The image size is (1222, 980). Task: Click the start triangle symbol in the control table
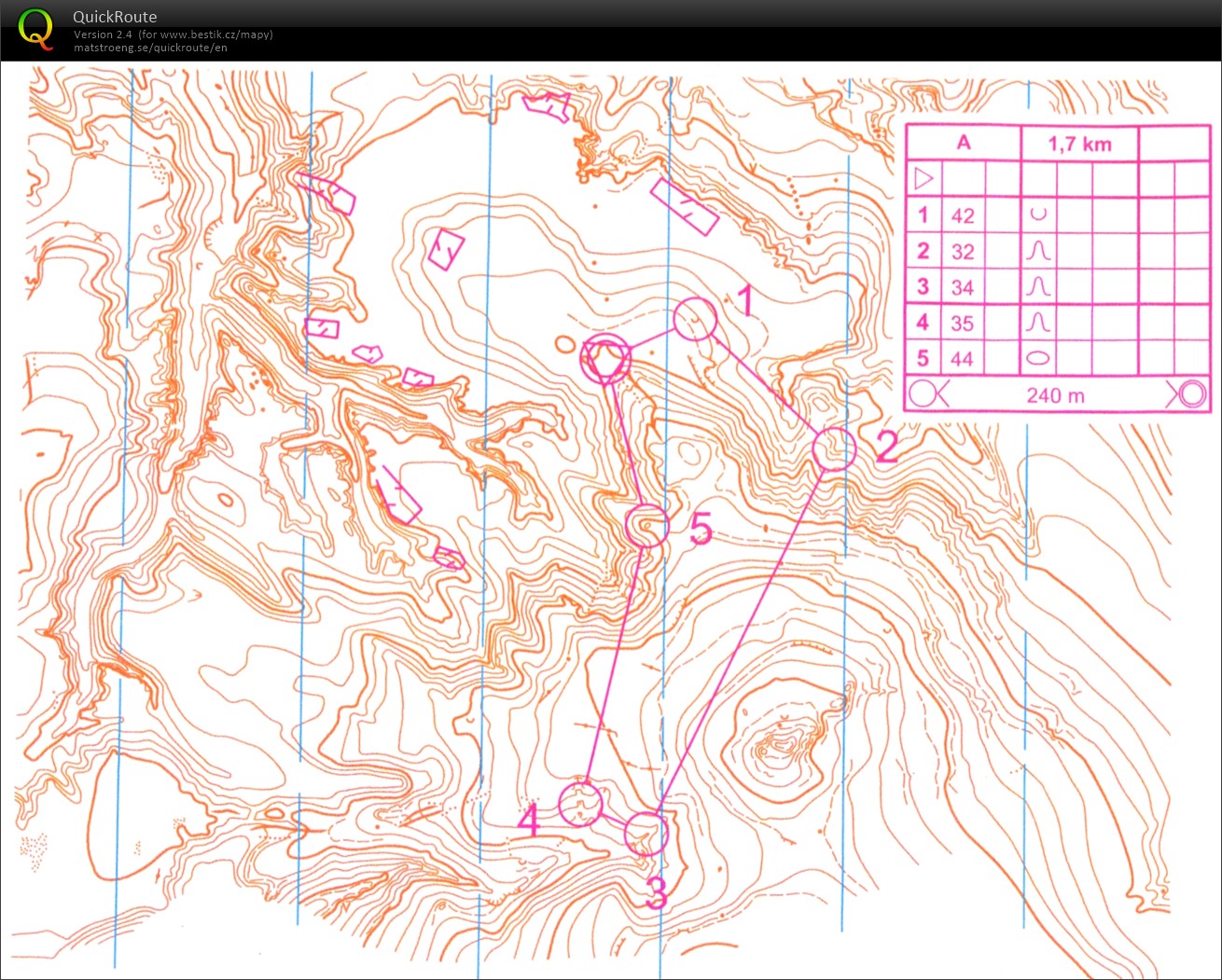[x=923, y=178]
